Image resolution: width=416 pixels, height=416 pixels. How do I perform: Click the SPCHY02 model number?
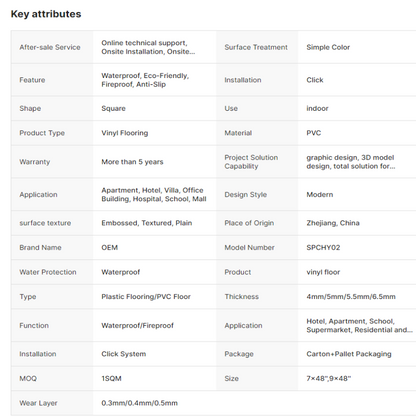pyautogui.click(x=323, y=247)
